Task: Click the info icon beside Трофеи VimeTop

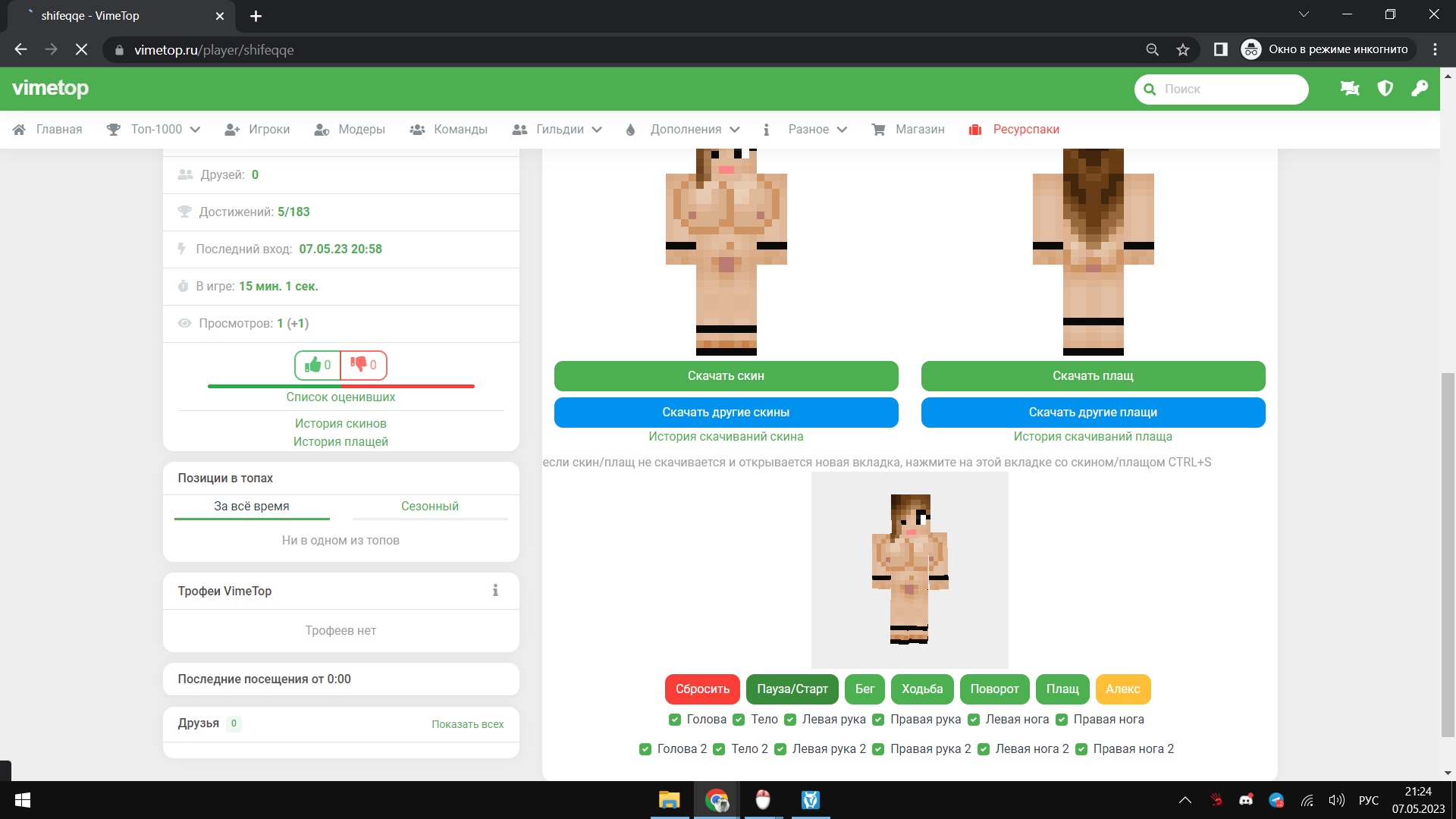Action: tap(495, 591)
